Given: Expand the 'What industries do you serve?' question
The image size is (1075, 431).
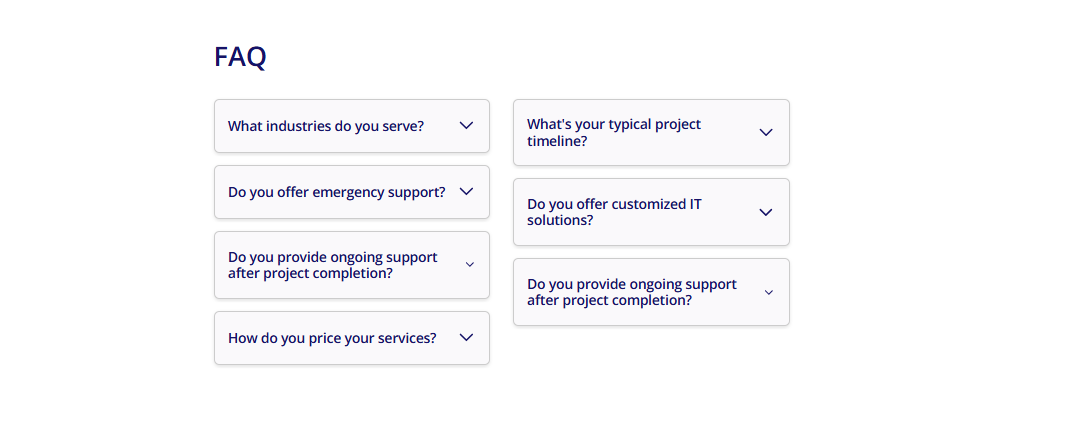Looking at the screenshot, I should tap(326, 126).
